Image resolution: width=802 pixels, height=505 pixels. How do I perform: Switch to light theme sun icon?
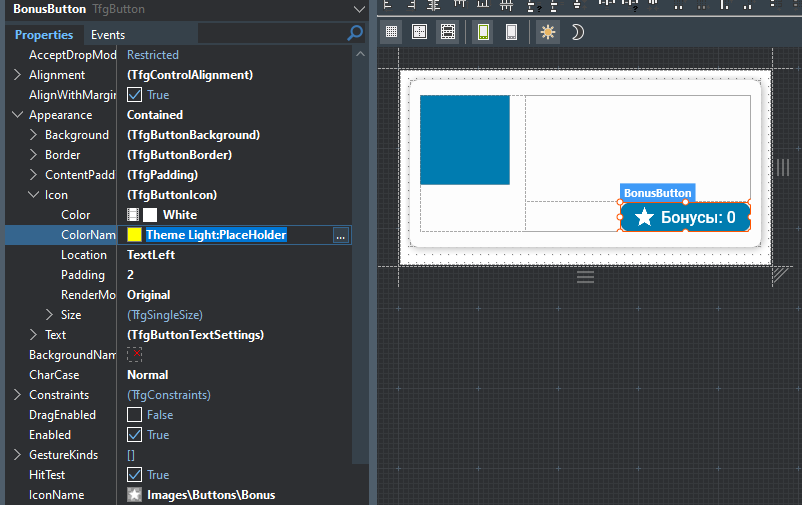tap(547, 32)
